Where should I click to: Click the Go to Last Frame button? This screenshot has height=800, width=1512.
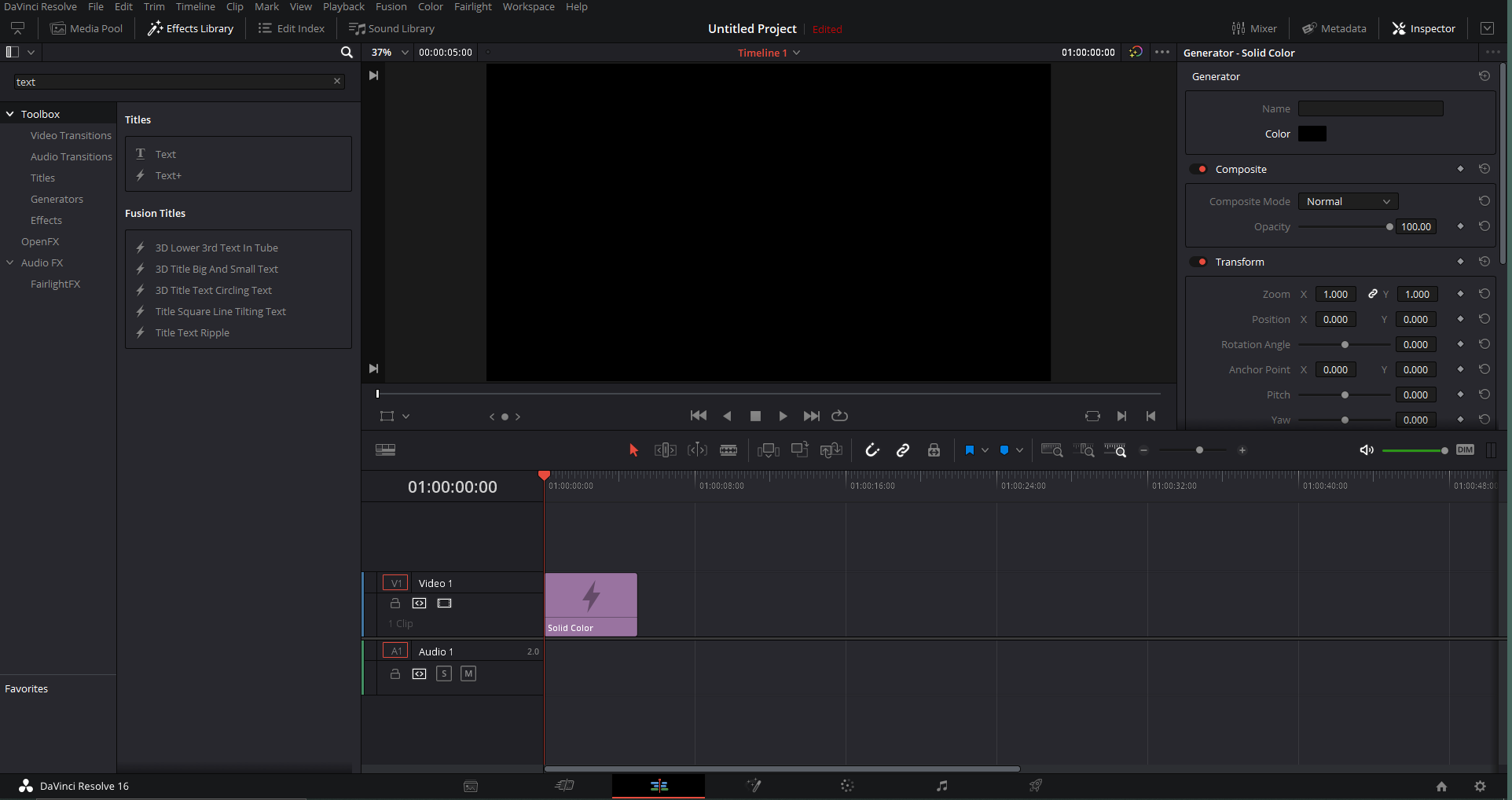click(x=811, y=416)
